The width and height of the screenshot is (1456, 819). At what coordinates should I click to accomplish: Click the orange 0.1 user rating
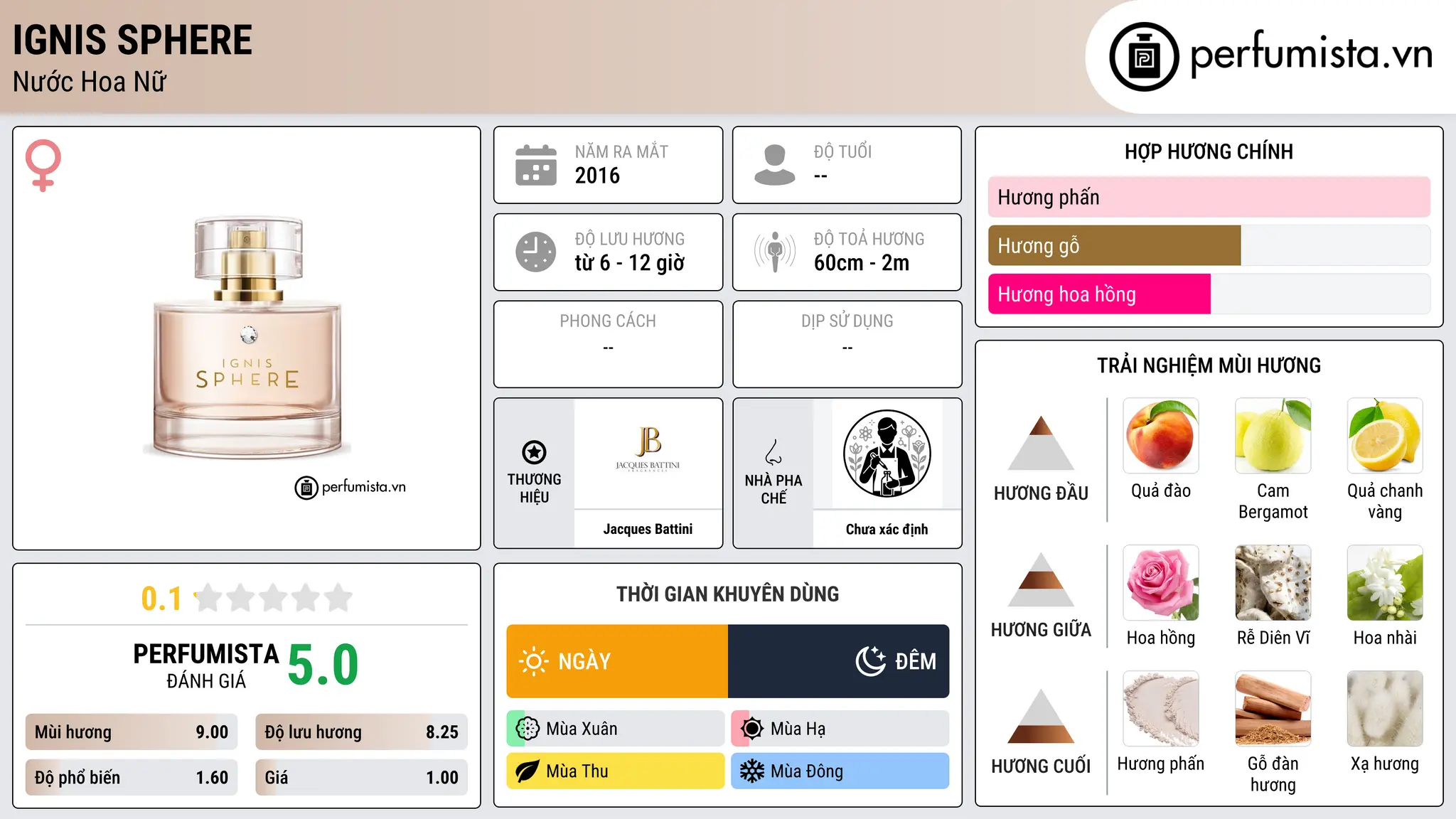[x=161, y=599]
